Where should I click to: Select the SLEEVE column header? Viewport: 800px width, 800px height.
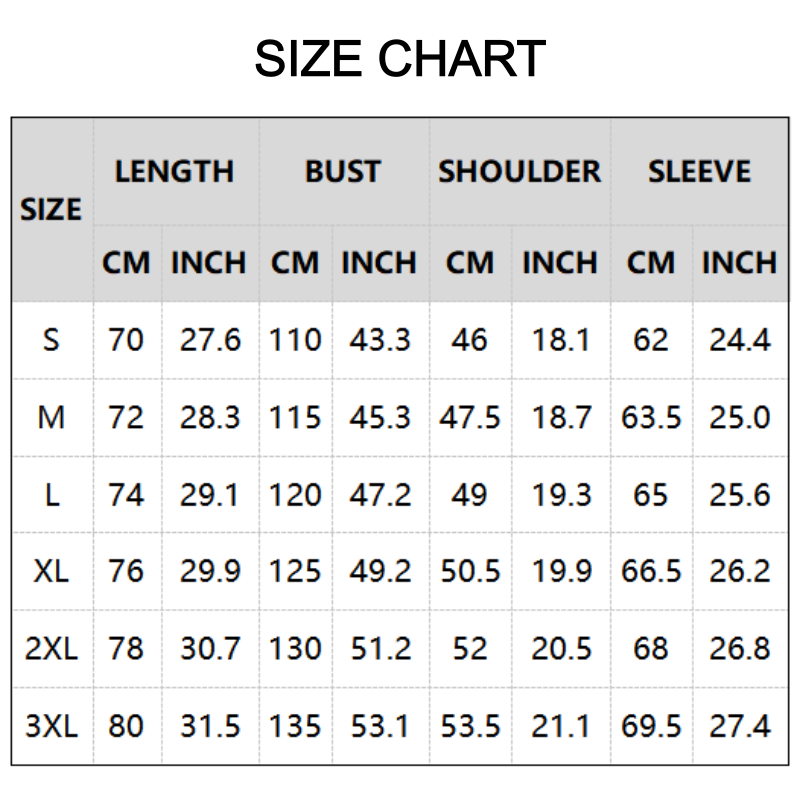coord(699,171)
